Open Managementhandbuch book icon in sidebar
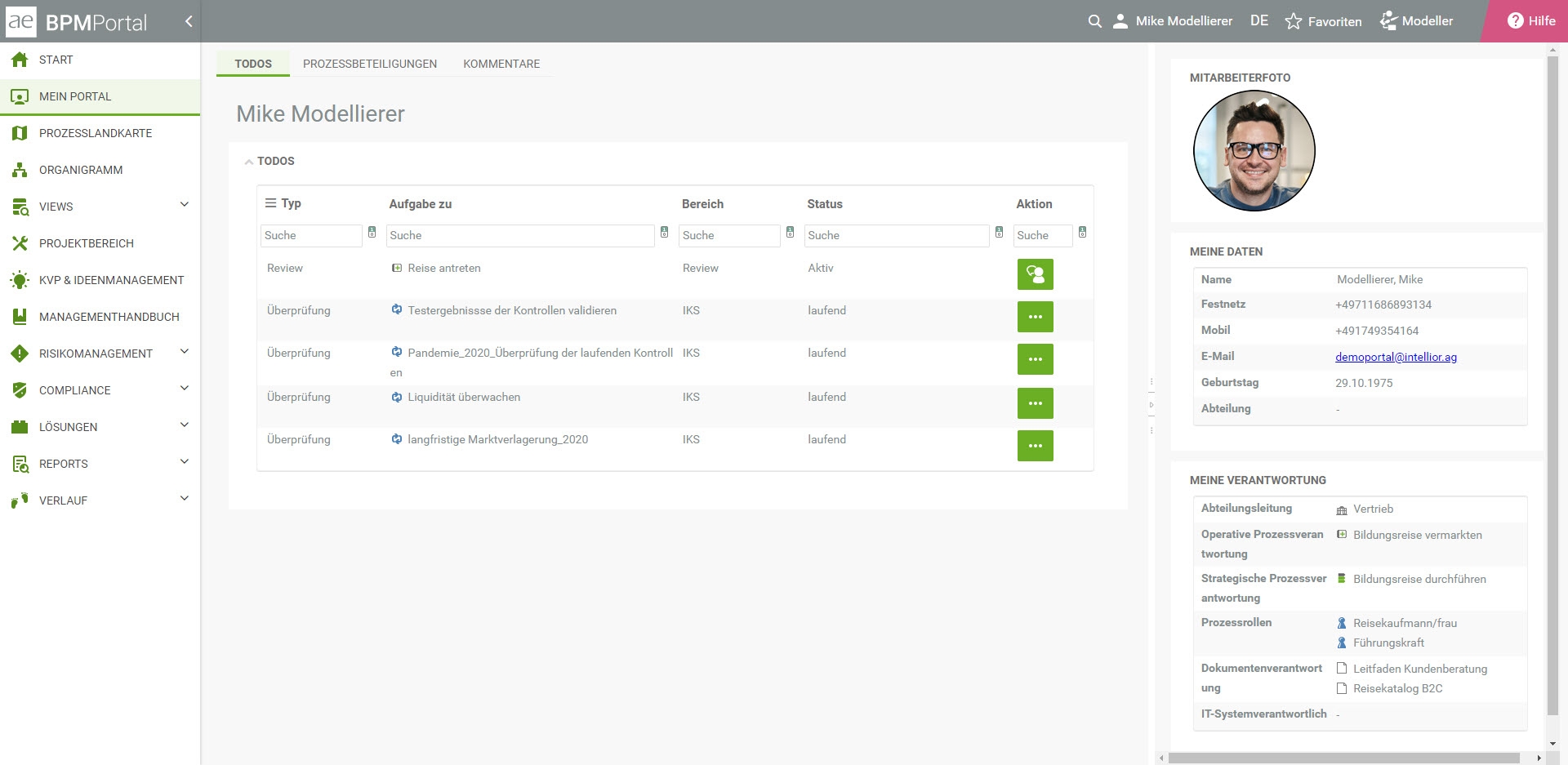 coord(20,317)
